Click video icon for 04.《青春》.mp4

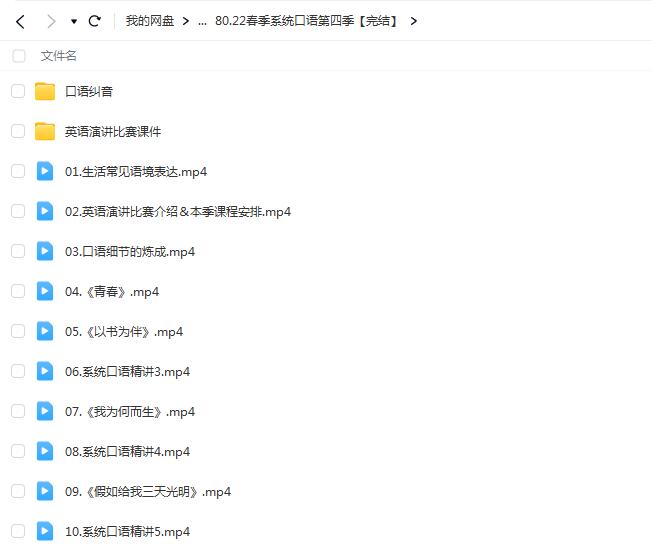pos(45,291)
